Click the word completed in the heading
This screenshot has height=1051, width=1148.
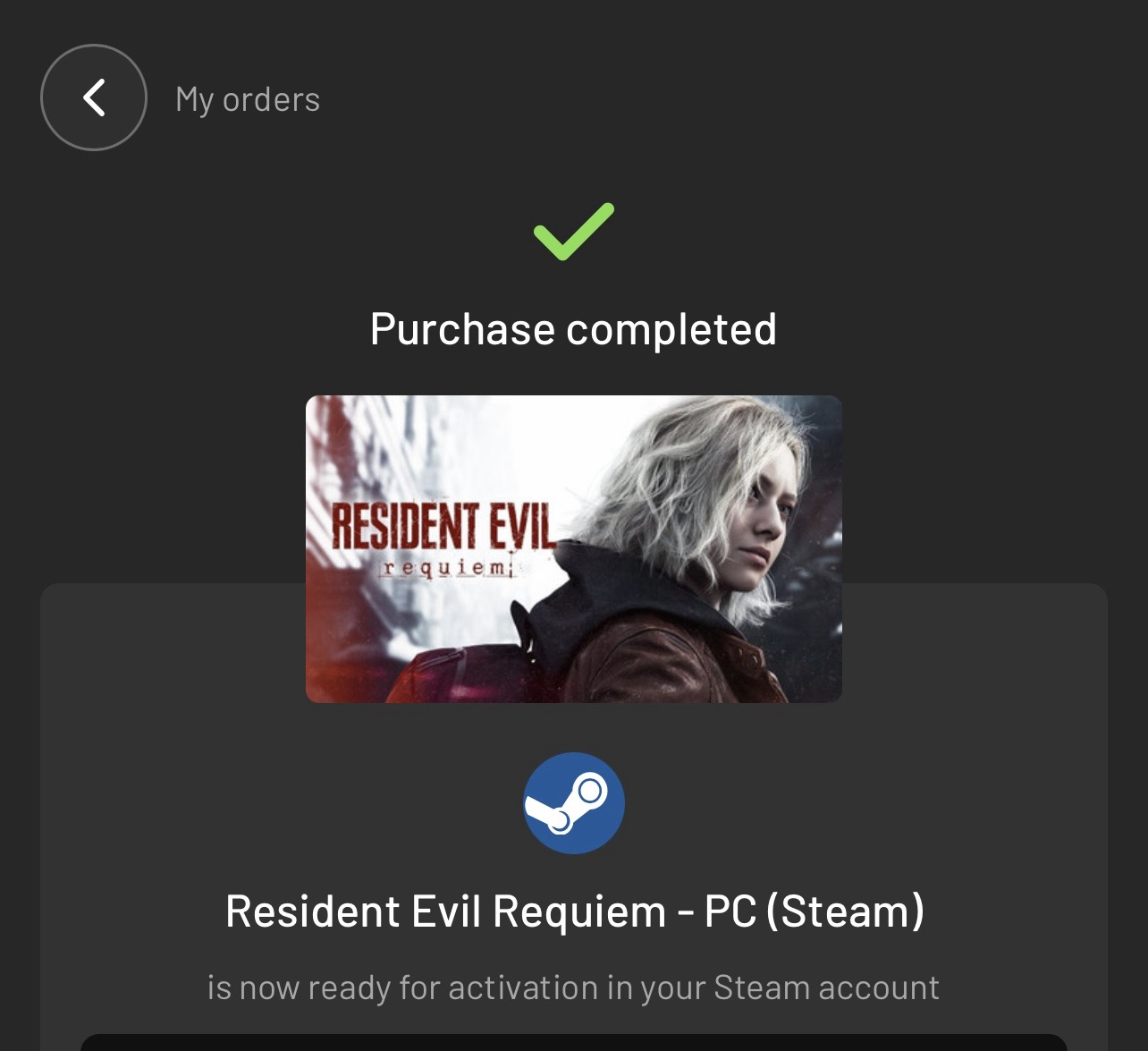point(671,329)
